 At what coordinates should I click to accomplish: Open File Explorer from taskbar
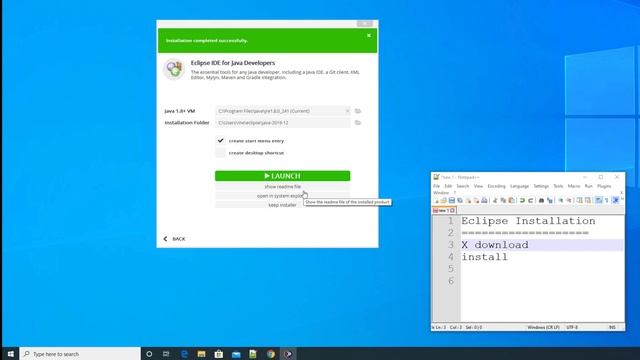point(202,354)
